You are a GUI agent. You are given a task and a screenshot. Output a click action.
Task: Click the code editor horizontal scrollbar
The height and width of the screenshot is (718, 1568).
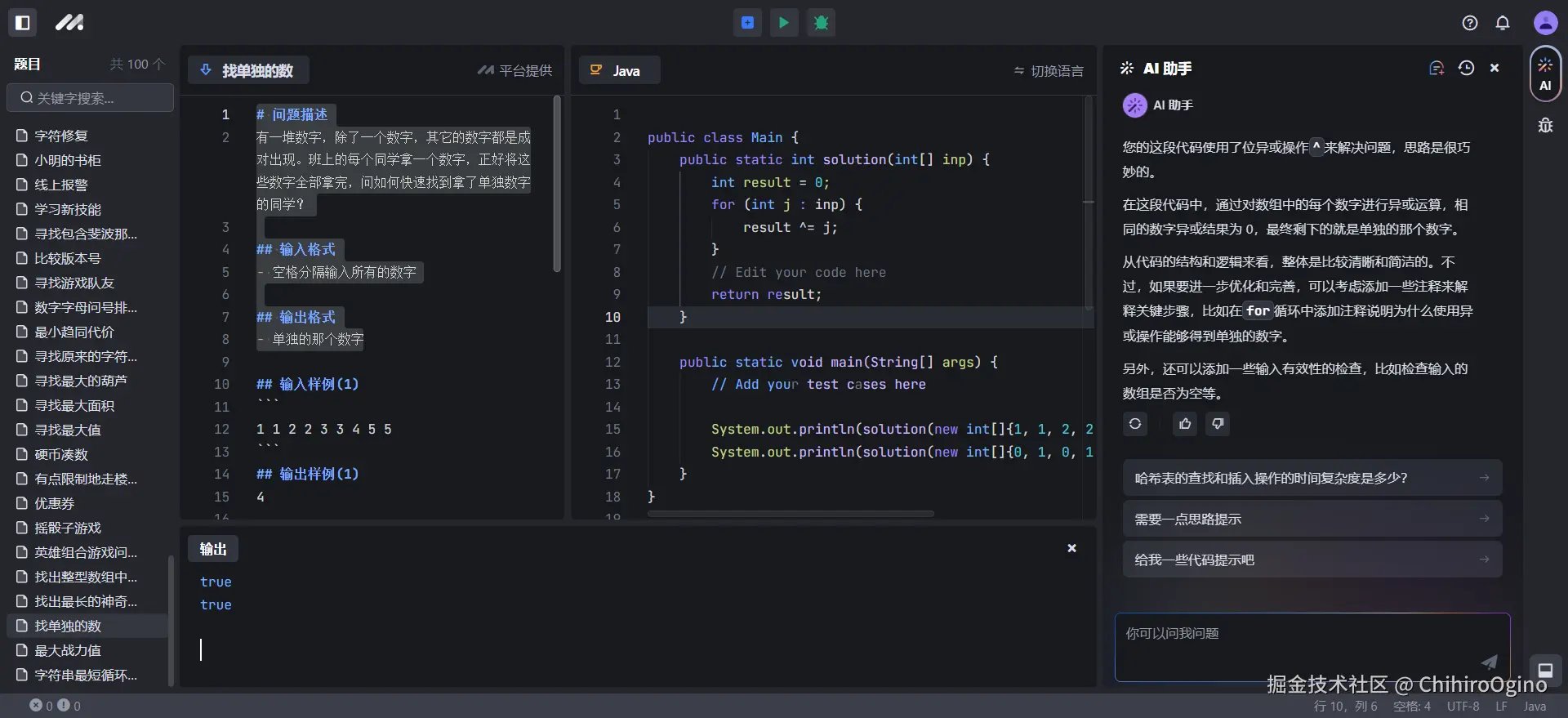tap(791, 514)
